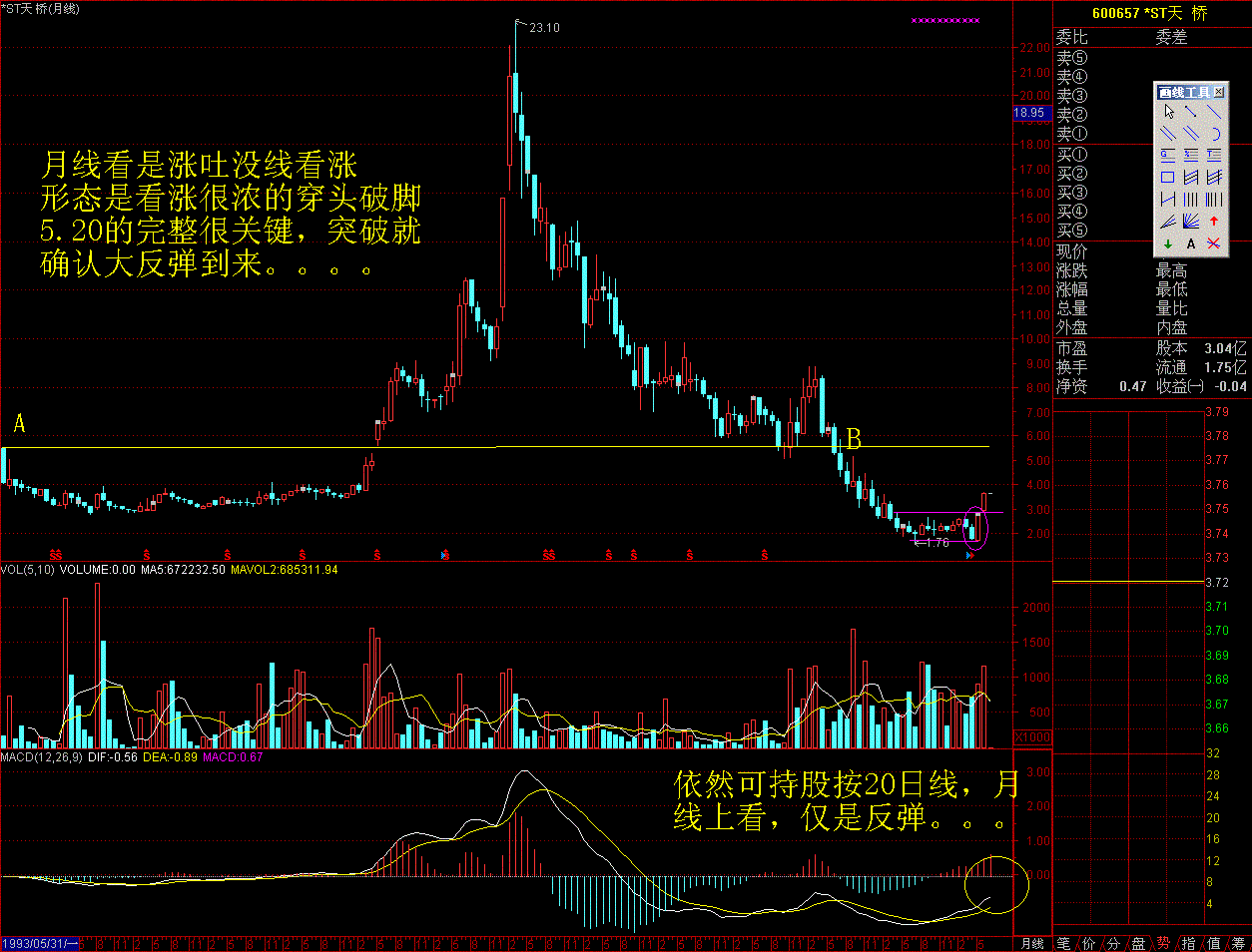Pick the golden ratio G-lines tool
1252x952 pixels.
coord(1168,156)
